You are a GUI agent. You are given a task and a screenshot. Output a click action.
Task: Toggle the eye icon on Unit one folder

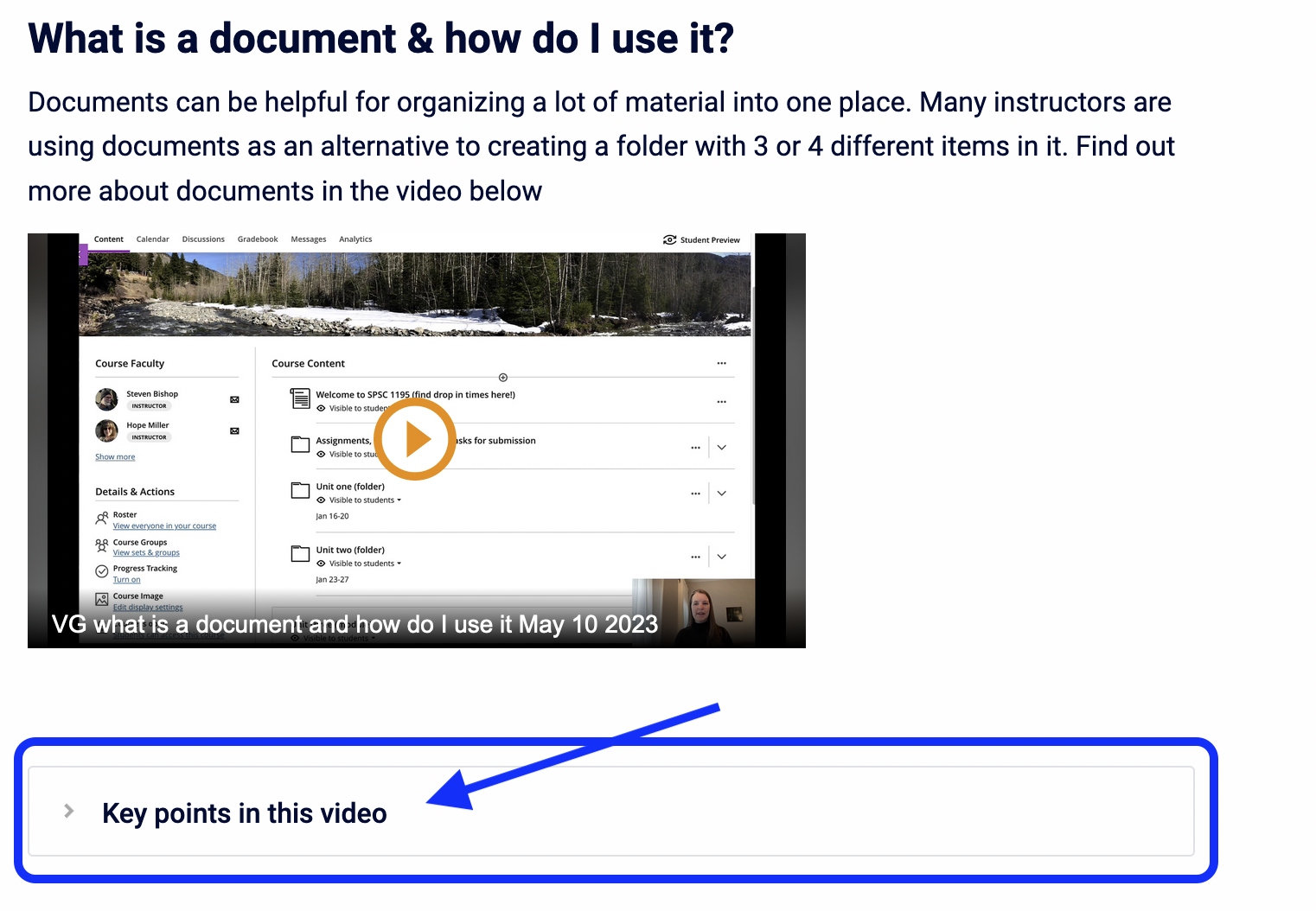321,500
